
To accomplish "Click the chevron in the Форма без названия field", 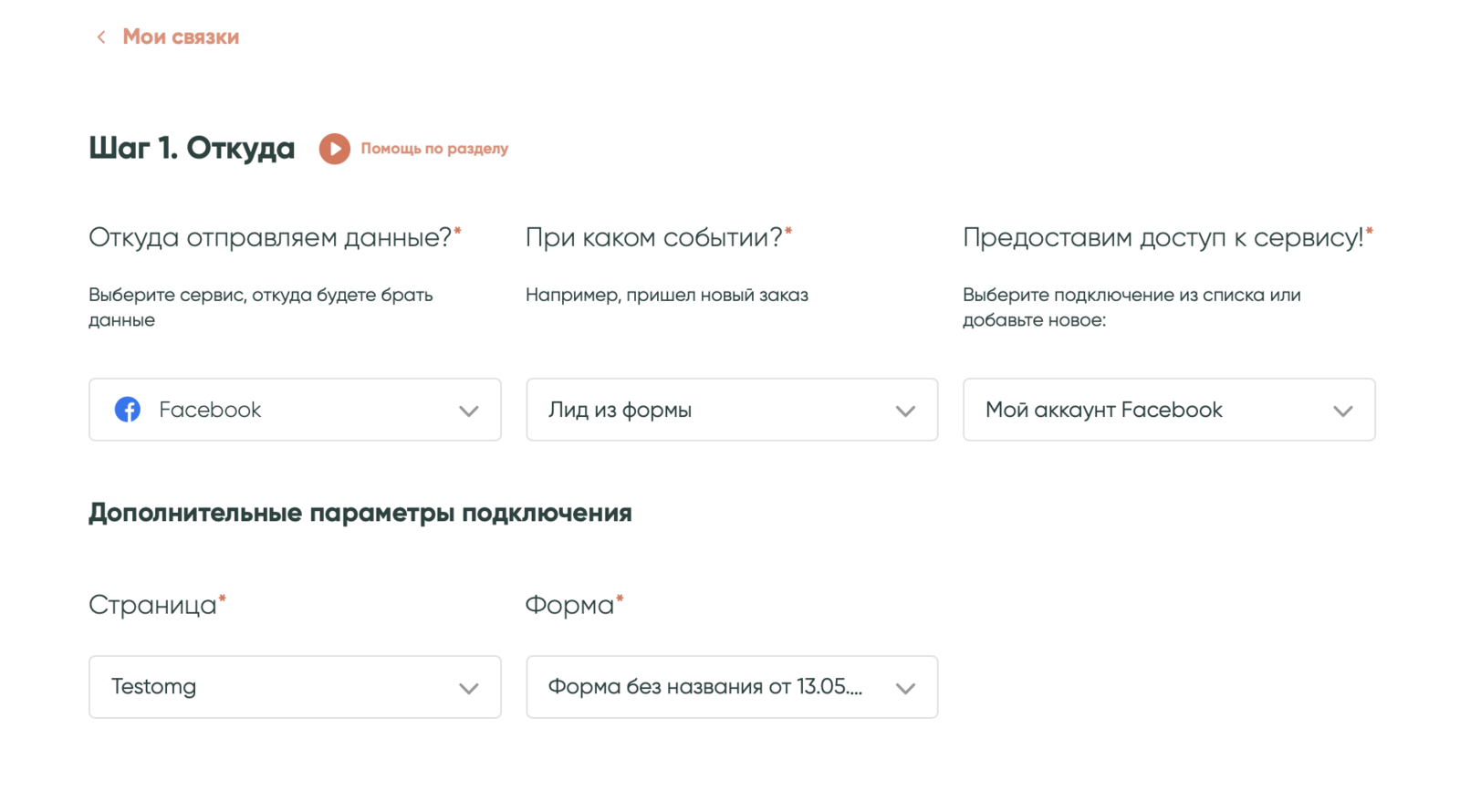I will (905, 689).
